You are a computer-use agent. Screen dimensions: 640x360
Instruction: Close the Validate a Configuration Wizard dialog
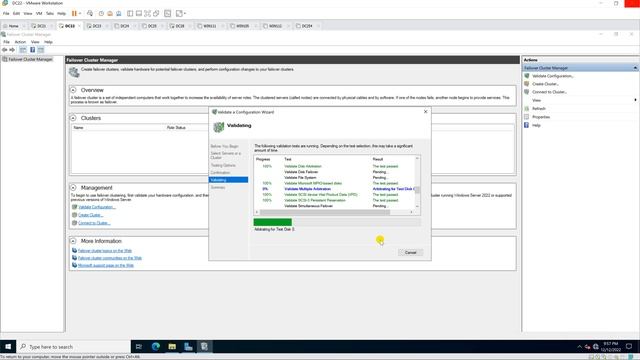click(426, 111)
